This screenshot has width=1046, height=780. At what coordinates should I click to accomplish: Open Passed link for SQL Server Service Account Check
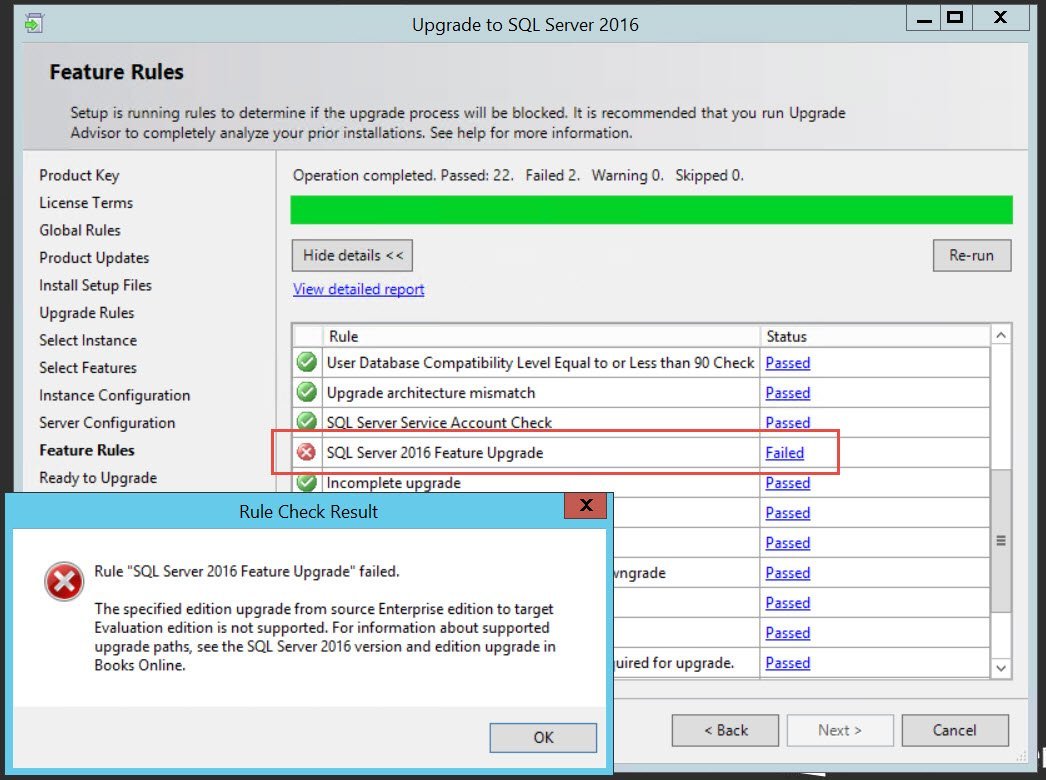click(788, 422)
